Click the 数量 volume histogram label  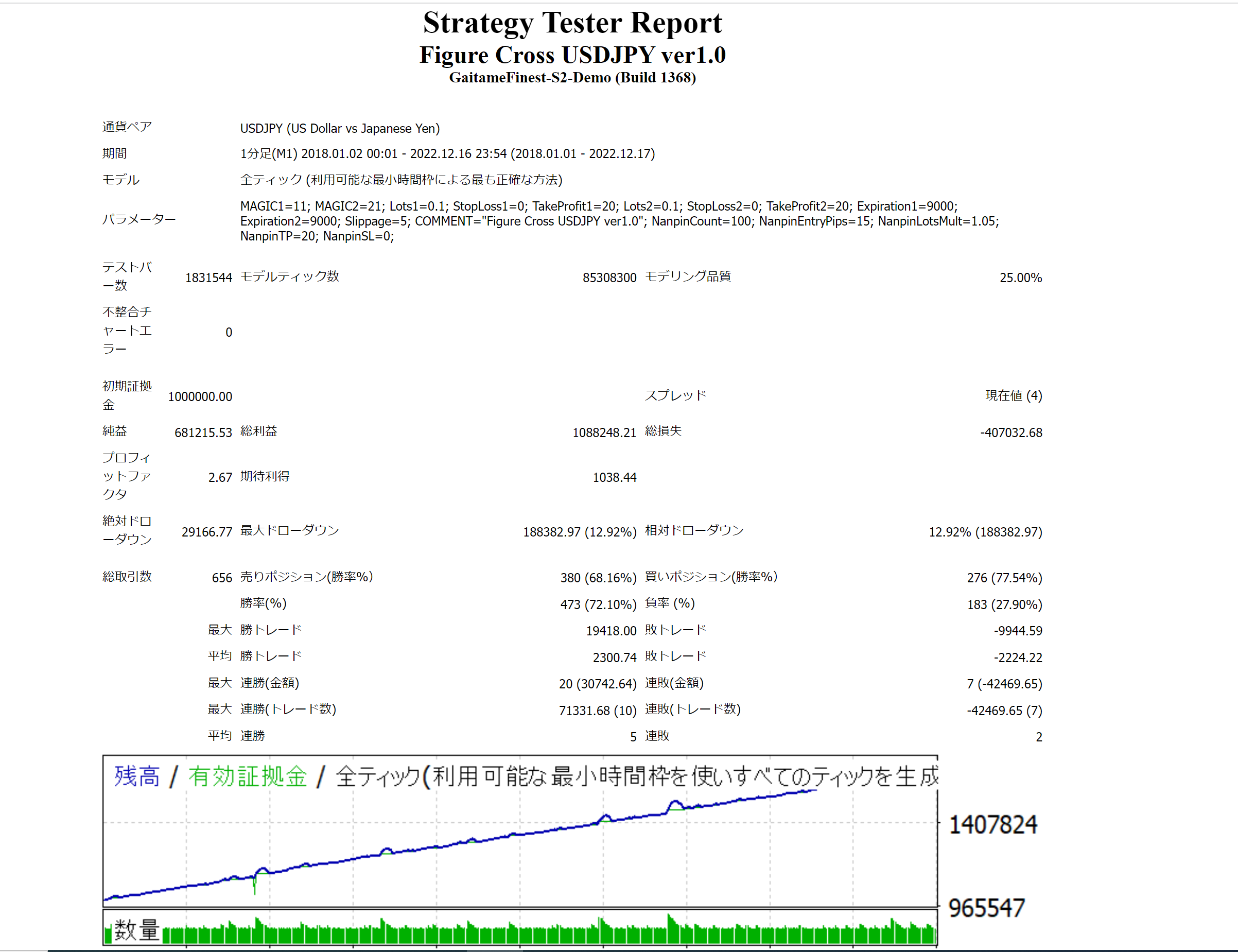pos(136,930)
